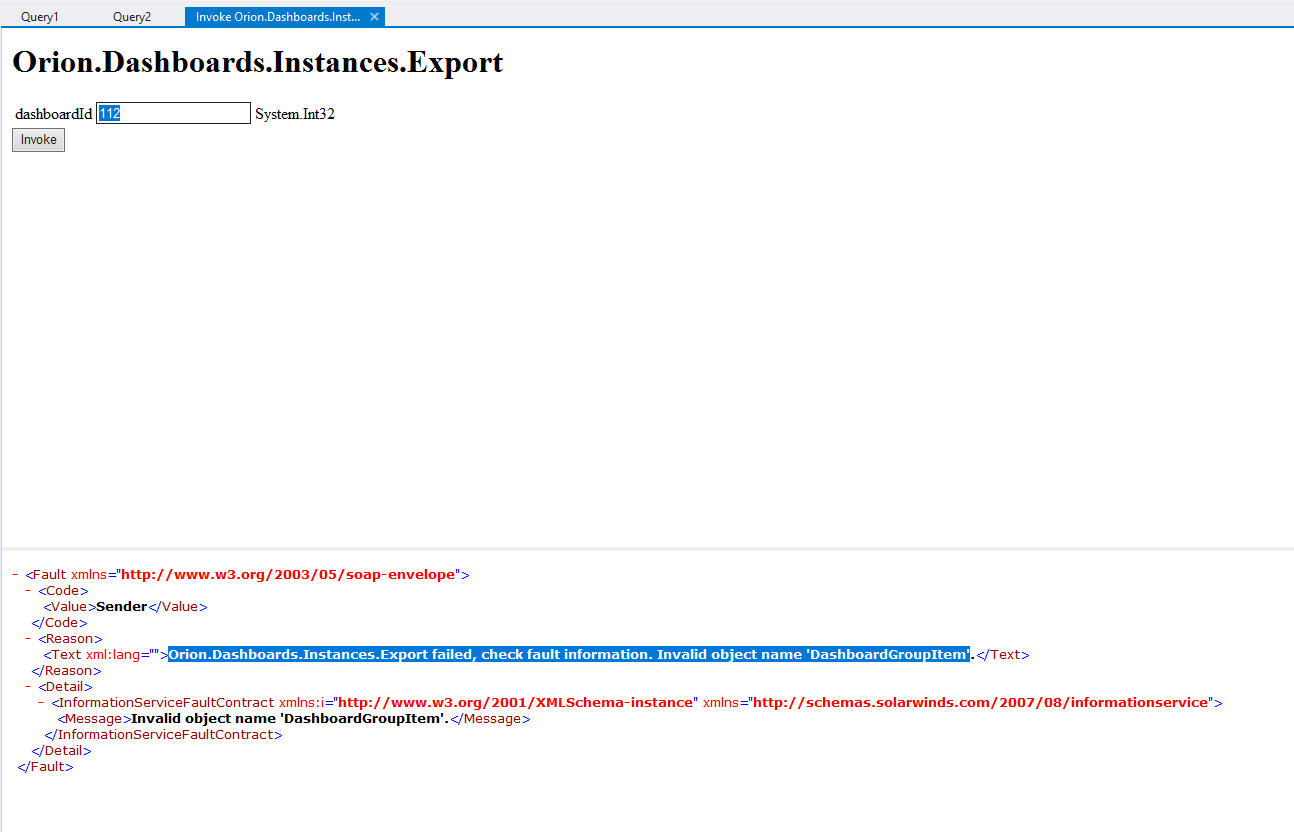Collapse the InformationServiceFaultContract node
The height and width of the screenshot is (832, 1294).
click(x=41, y=703)
